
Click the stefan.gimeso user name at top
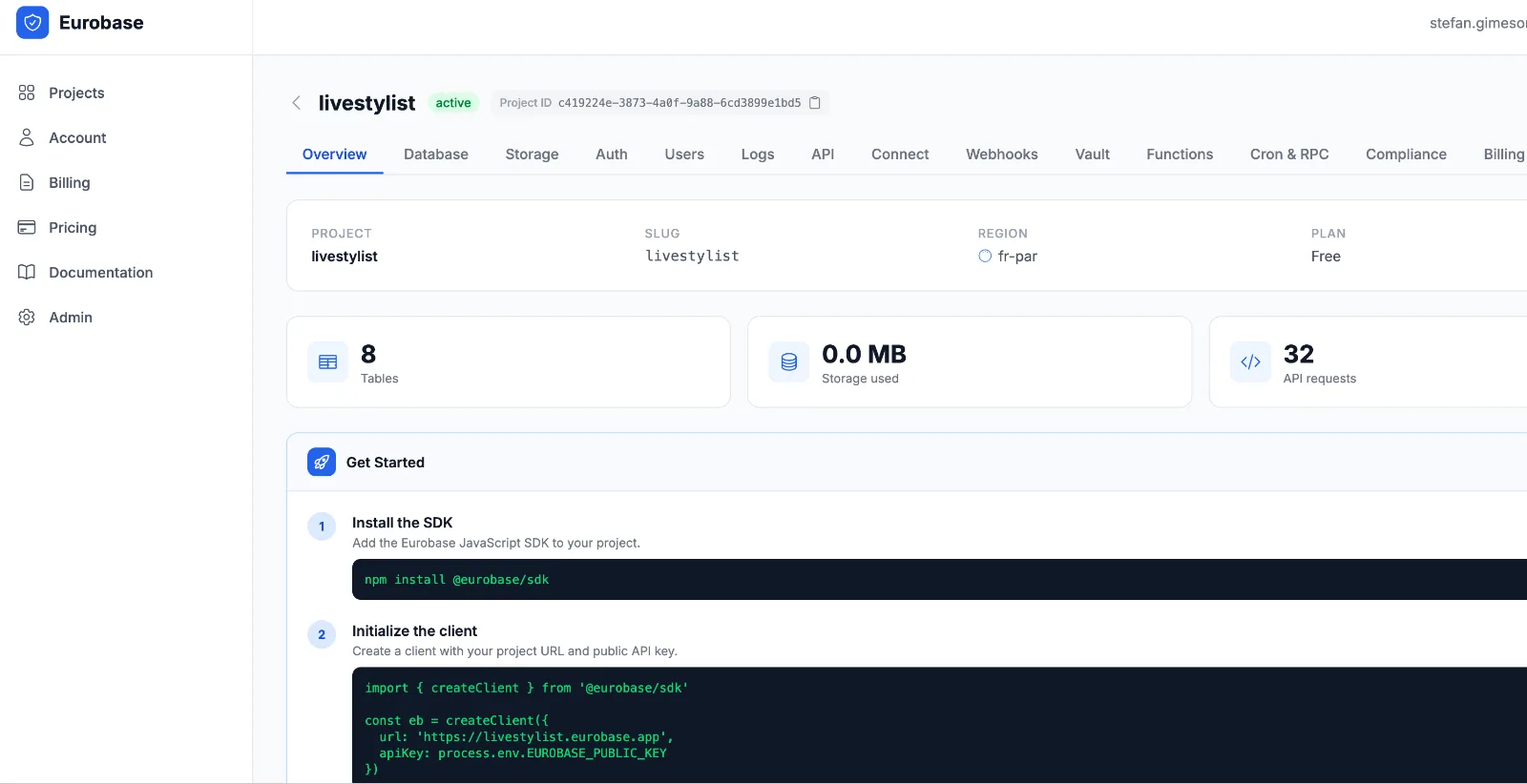1477,23
